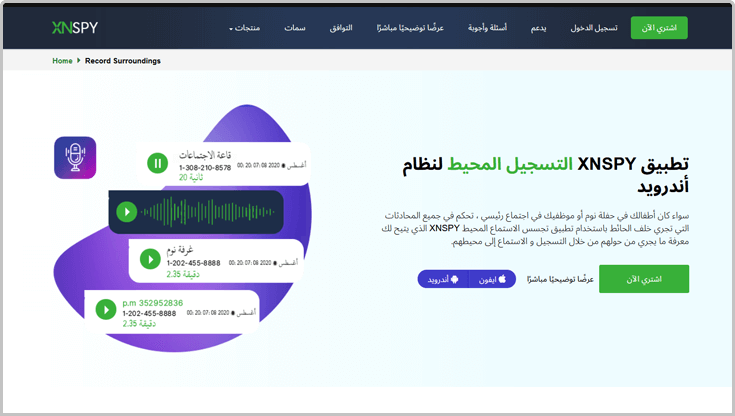The image size is (735, 416).
Task: Click phone number 1-308-210-8578
Action: click(x=205, y=167)
